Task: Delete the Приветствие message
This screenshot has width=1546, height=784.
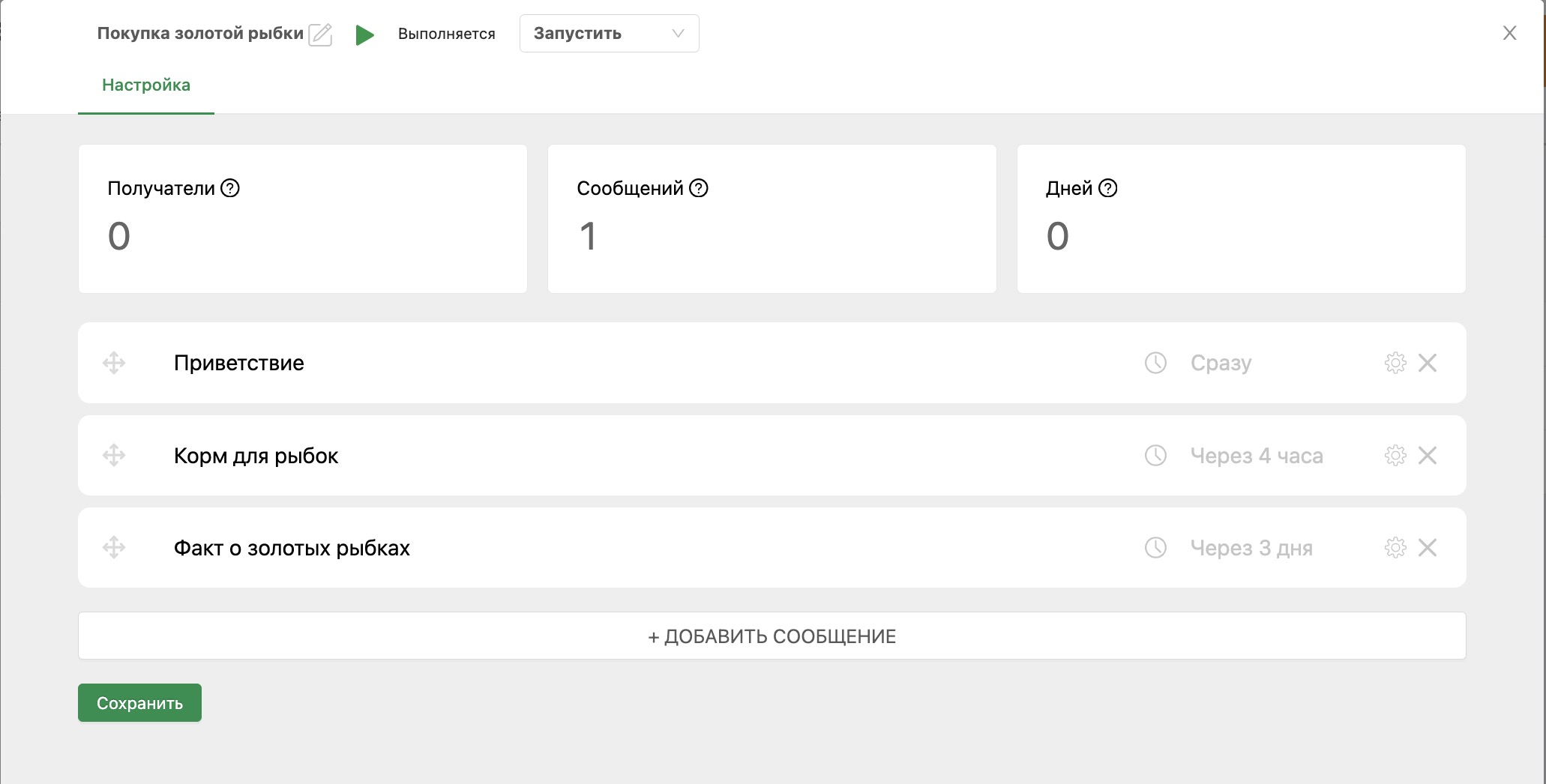Action: (x=1428, y=363)
